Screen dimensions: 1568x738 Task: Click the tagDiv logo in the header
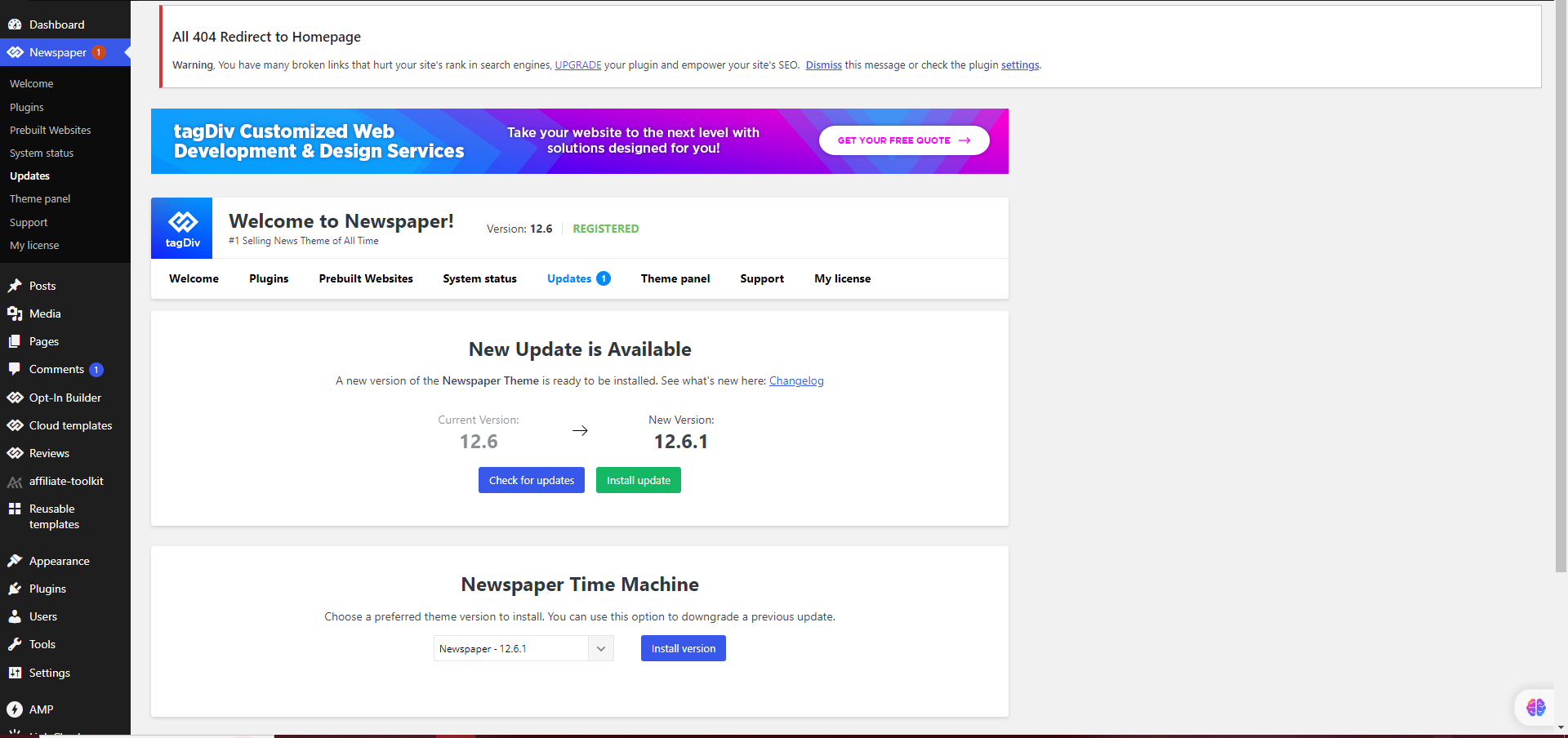[x=182, y=228]
